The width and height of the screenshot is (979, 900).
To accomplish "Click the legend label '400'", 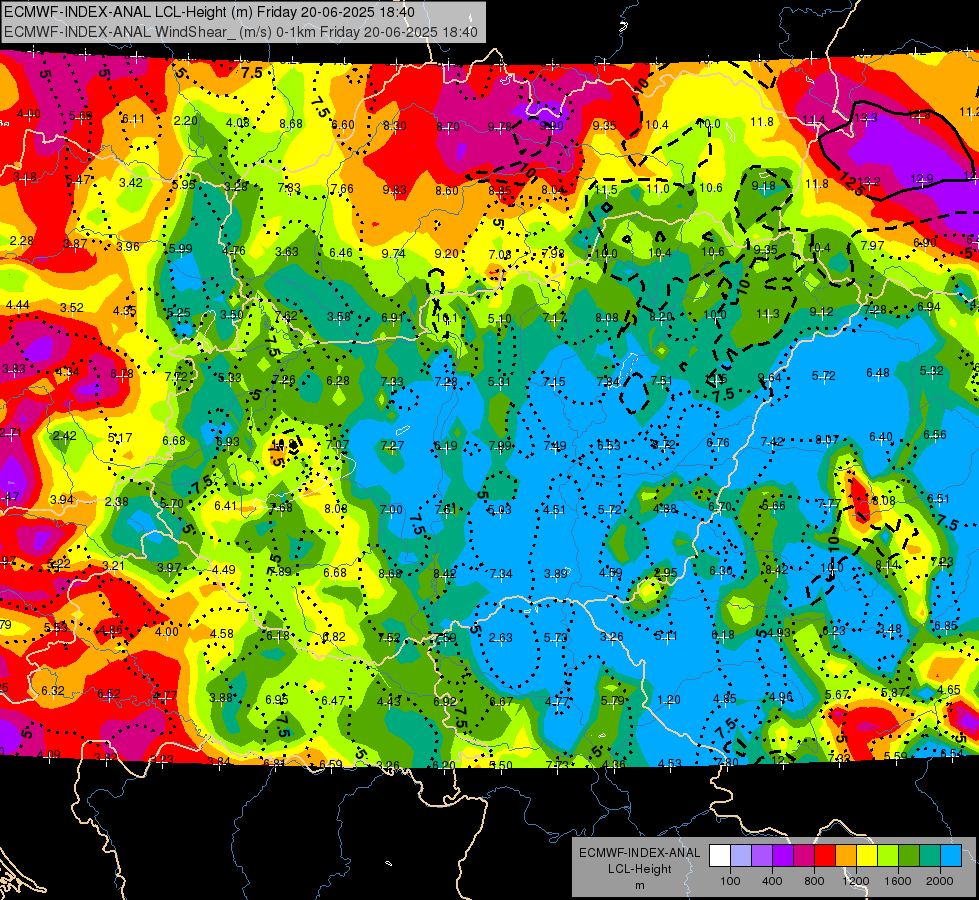I will coord(772,881).
